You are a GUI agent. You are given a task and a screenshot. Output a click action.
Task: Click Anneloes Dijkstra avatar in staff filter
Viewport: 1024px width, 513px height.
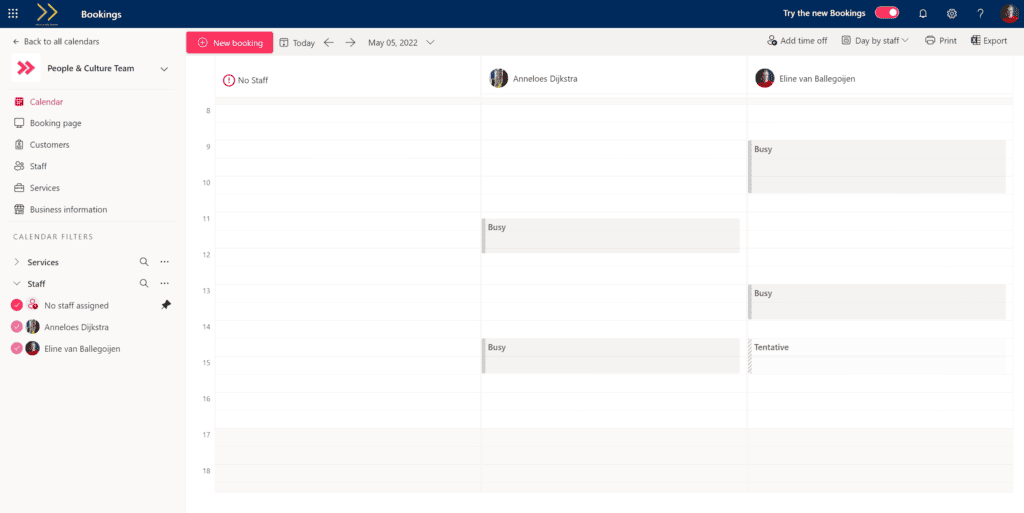(x=33, y=327)
